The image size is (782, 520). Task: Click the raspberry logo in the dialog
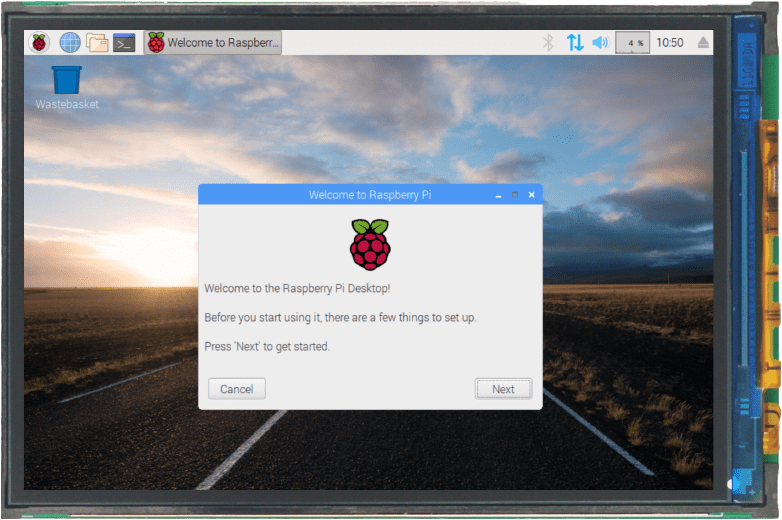(x=370, y=244)
